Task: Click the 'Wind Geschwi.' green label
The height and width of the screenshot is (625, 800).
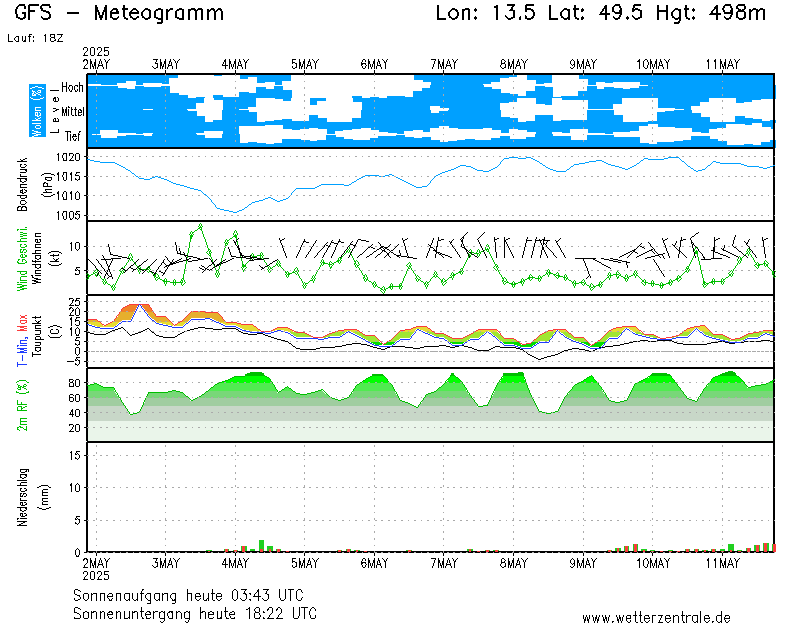Action: tap(22, 259)
